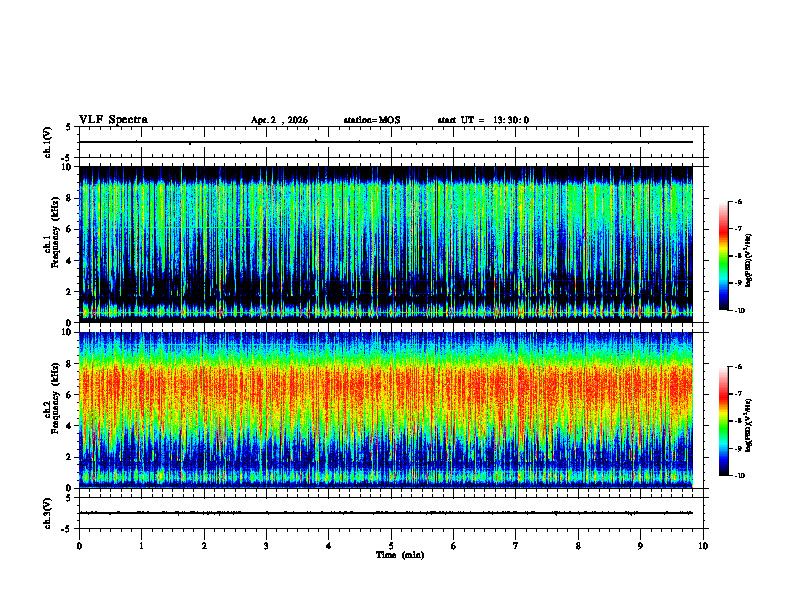Screen dimensions: 792x612
Task: Click time axis tick label "4"
Action: point(329,546)
